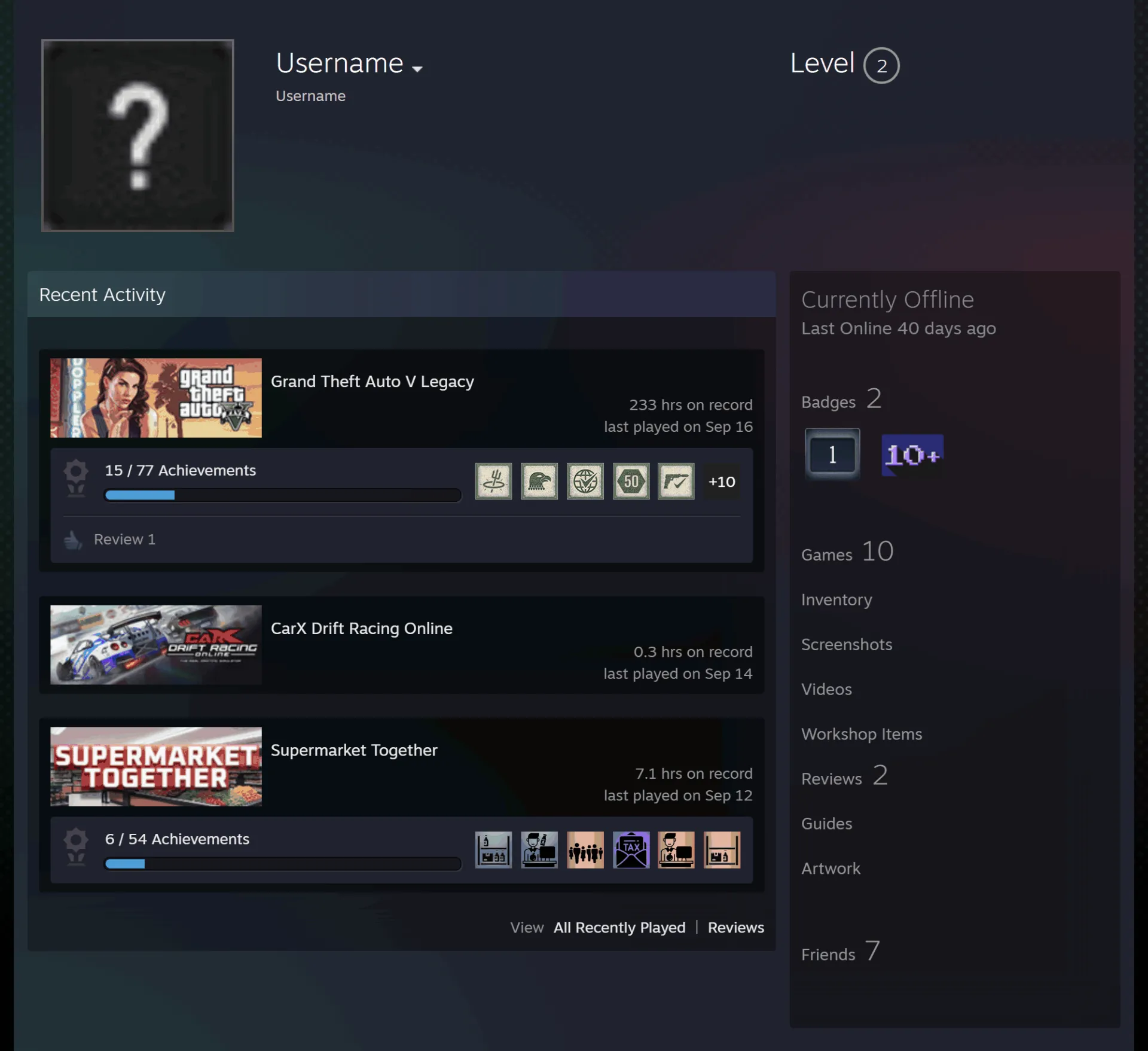Click the eagle achievement icon in GTA V
Screen dimensions: 1148x1051
click(539, 481)
